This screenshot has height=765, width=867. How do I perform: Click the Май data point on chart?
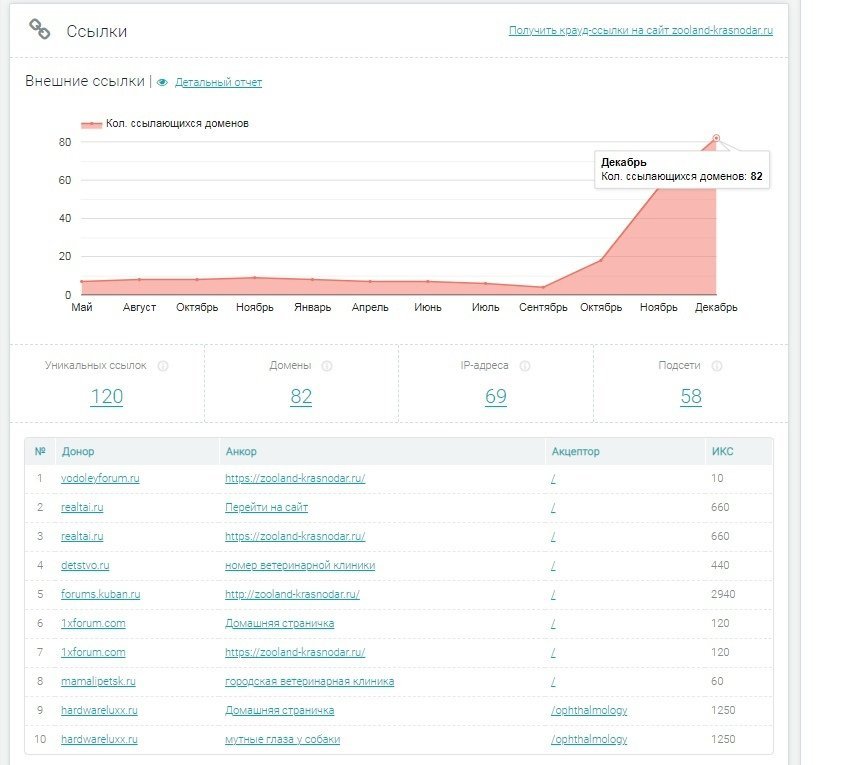pos(82,281)
